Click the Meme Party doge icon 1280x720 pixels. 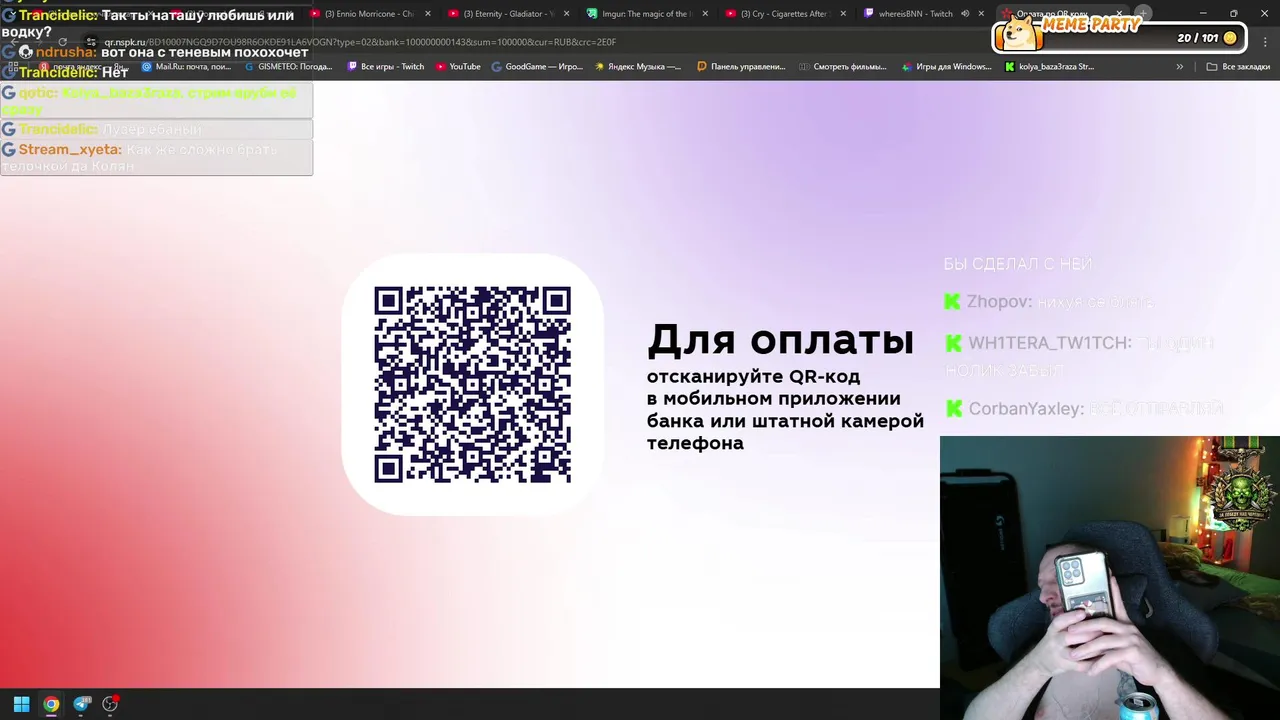[1020, 35]
